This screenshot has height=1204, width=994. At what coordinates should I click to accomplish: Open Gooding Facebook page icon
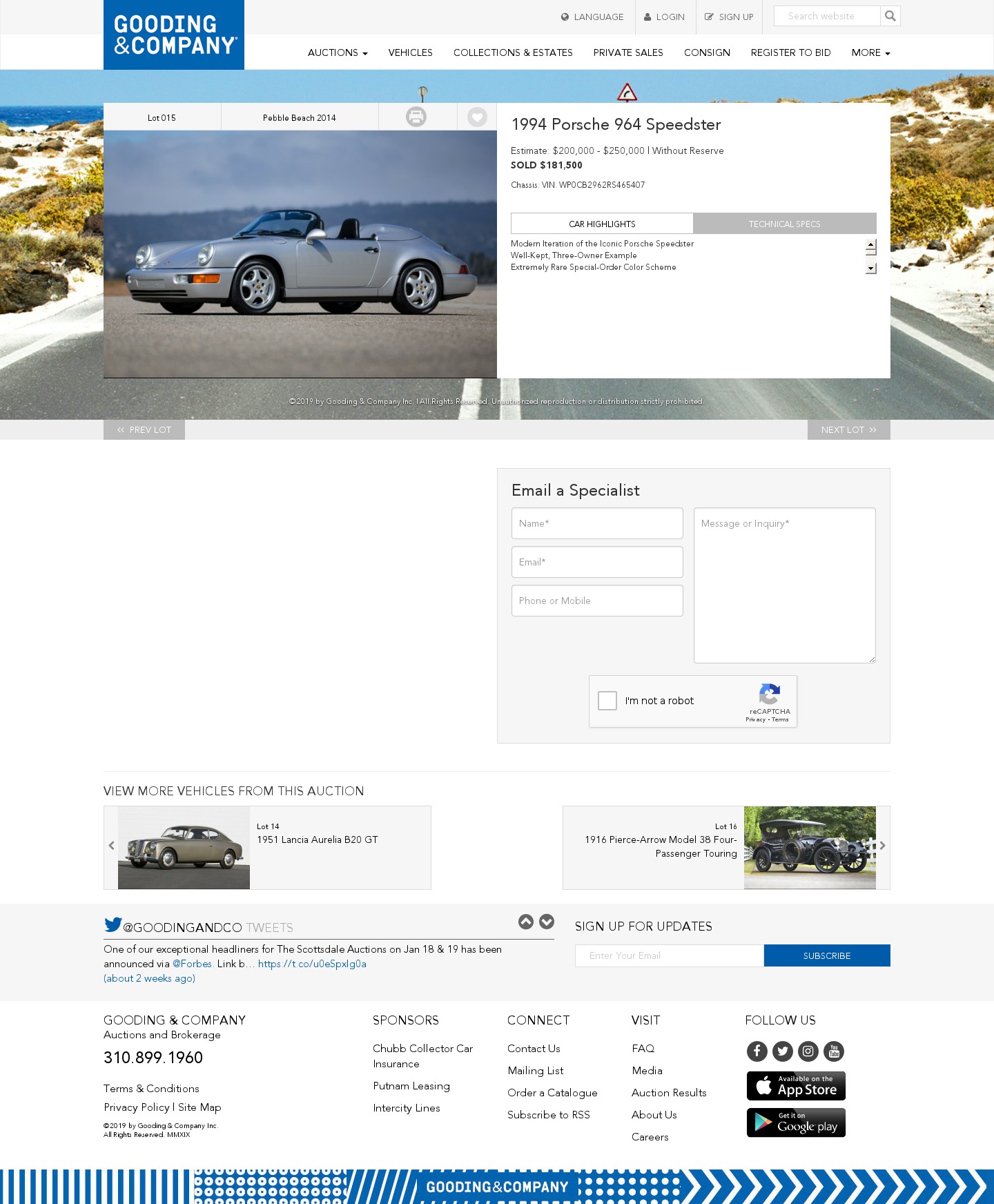757,1051
